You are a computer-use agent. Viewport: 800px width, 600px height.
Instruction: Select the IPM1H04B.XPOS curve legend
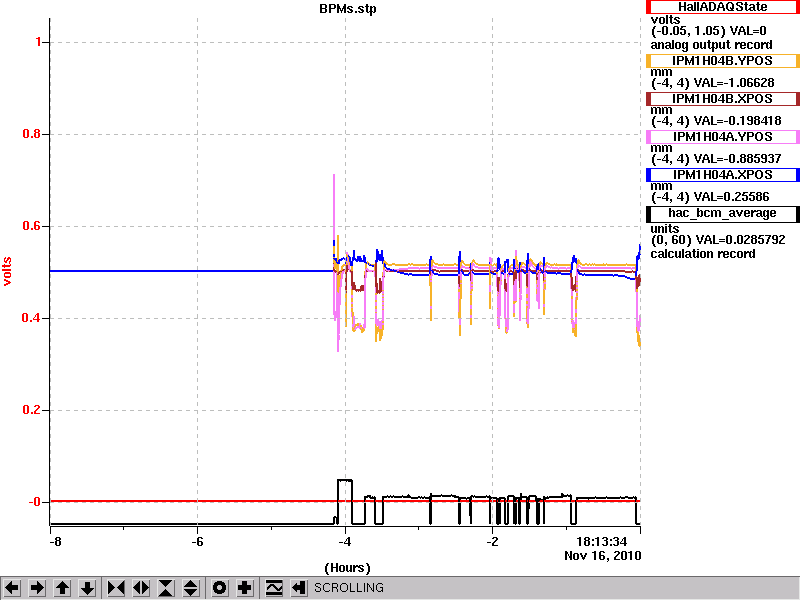(x=722, y=99)
